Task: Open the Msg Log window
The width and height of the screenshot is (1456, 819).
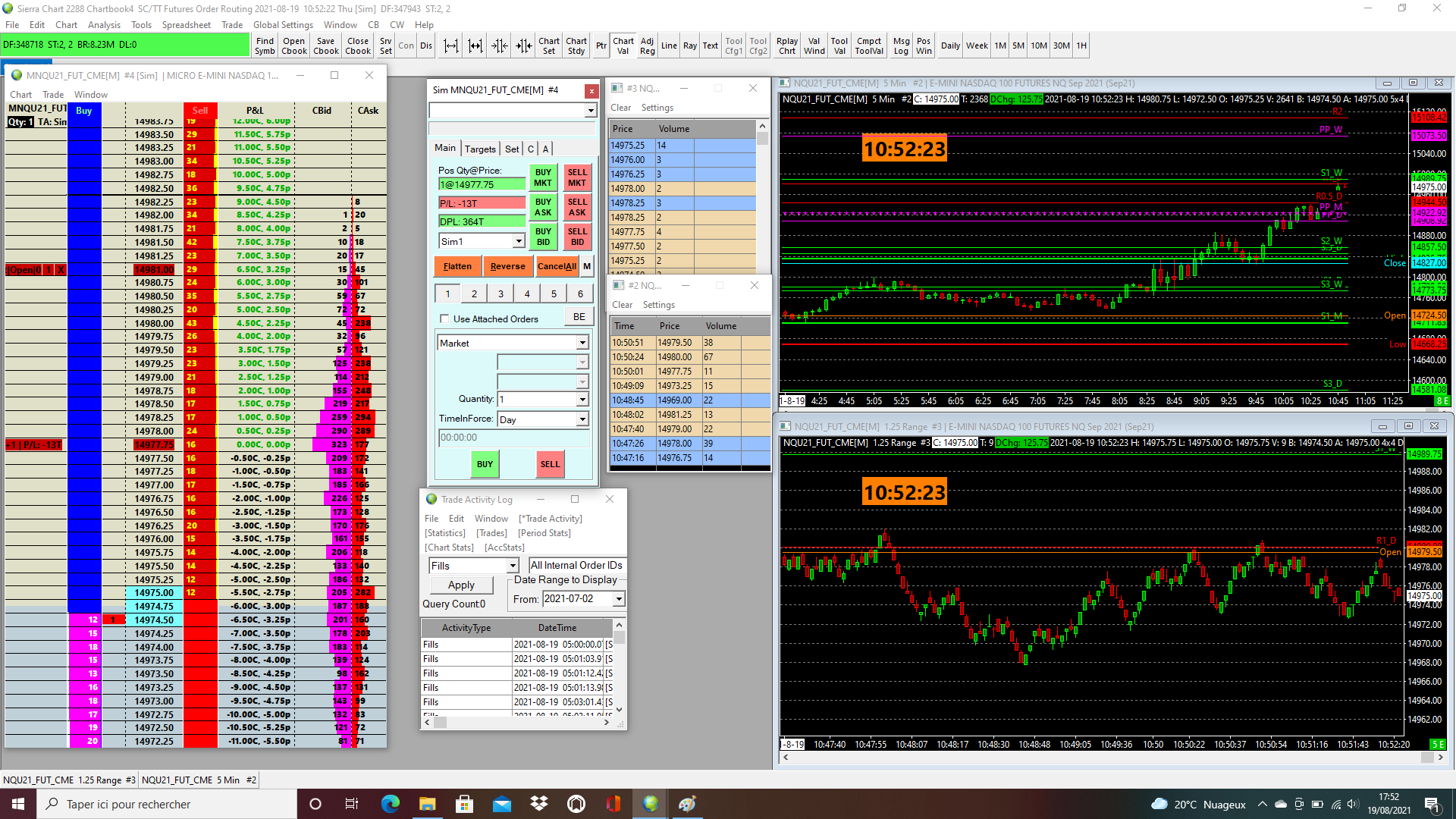Action: click(901, 45)
